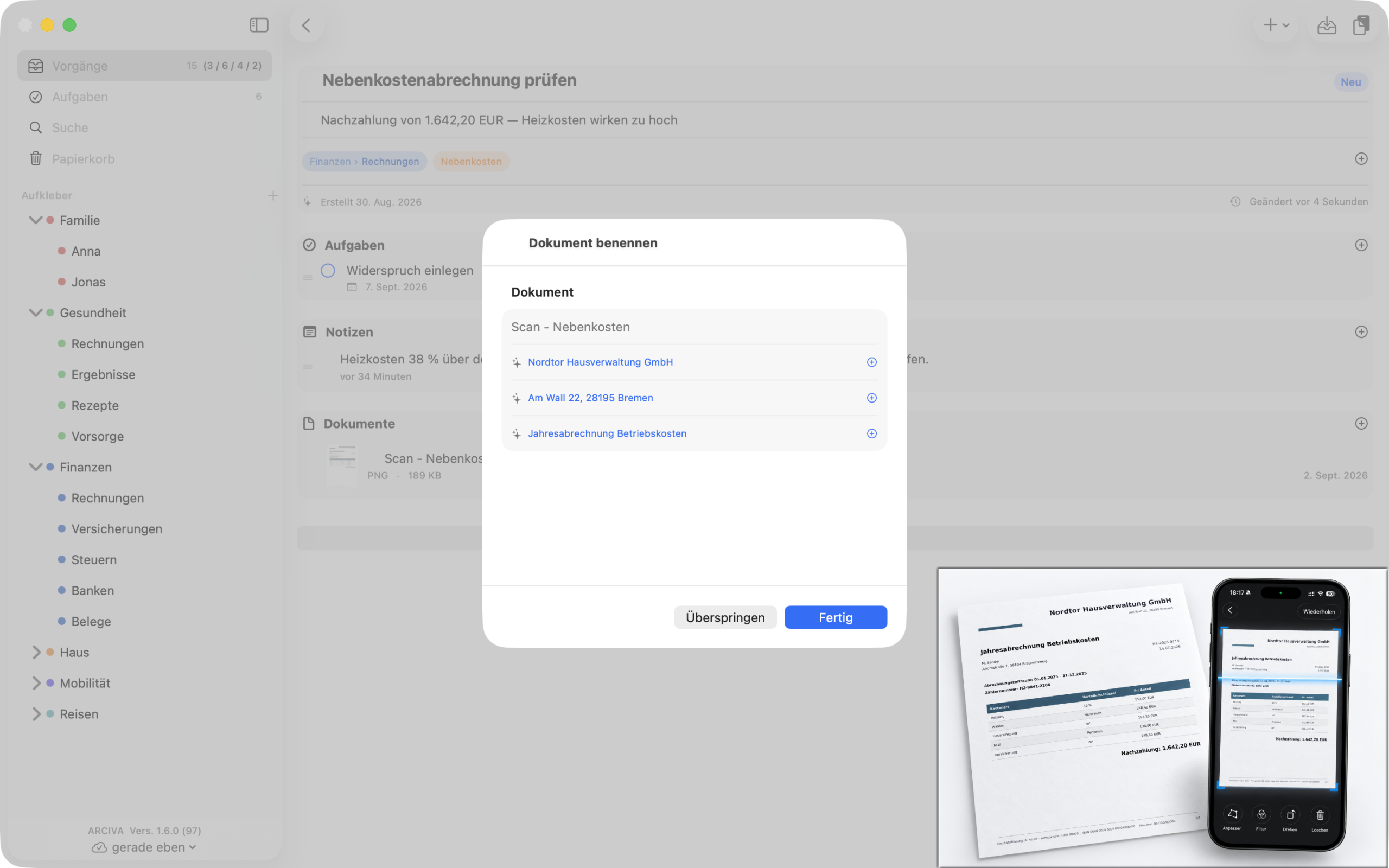Click the orange Nebenkosten tag
1389x868 pixels.
click(x=471, y=161)
